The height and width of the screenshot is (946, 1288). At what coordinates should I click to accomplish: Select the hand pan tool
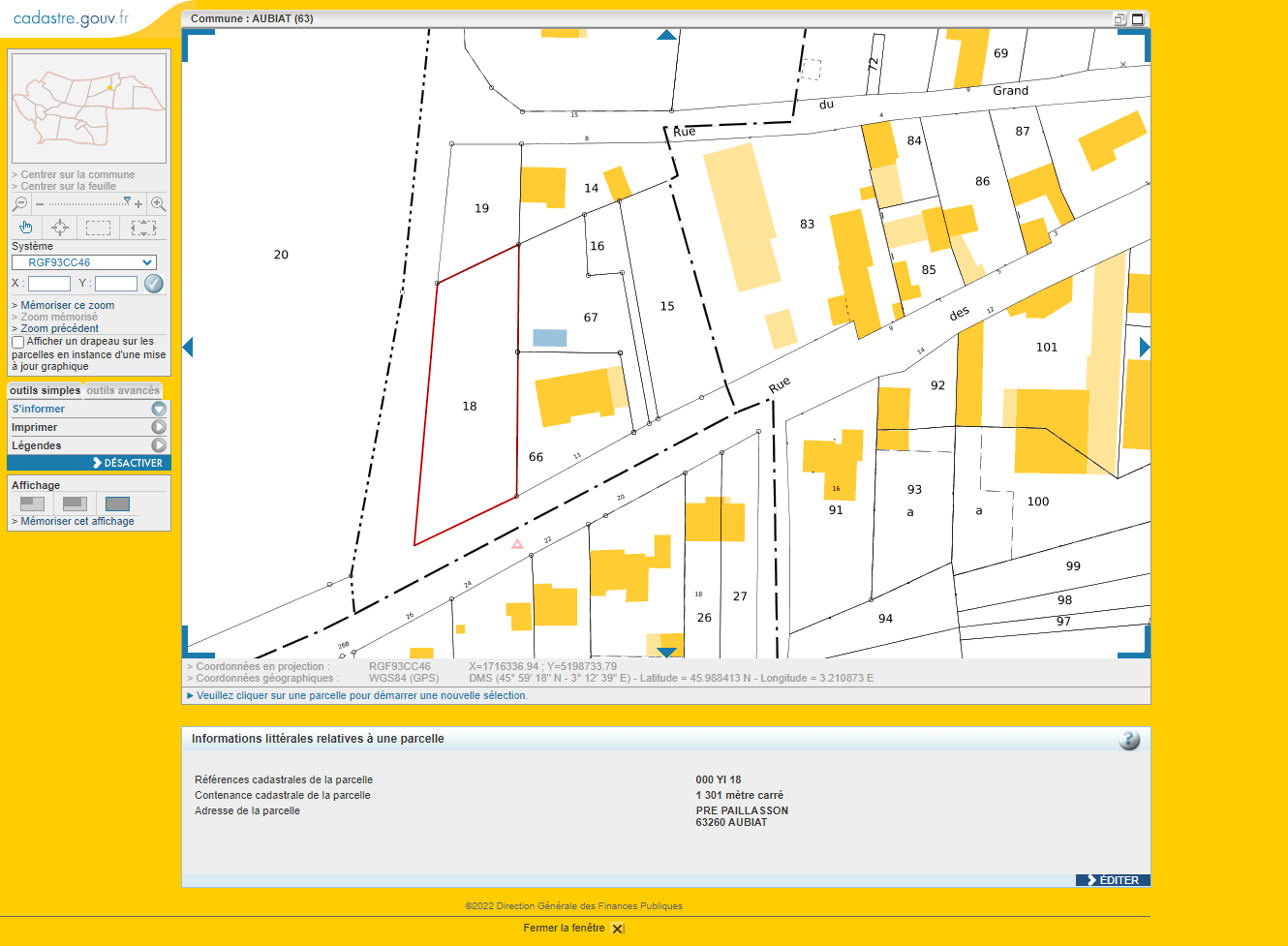click(26, 228)
